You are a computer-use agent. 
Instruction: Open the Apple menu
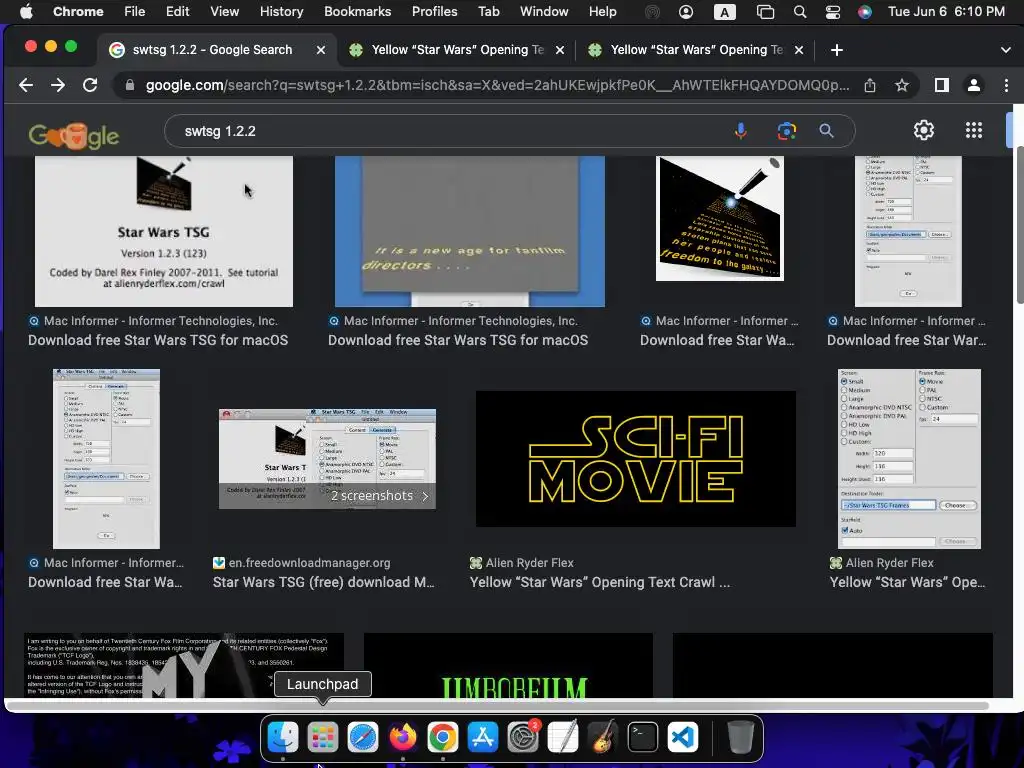click(x=26, y=12)
